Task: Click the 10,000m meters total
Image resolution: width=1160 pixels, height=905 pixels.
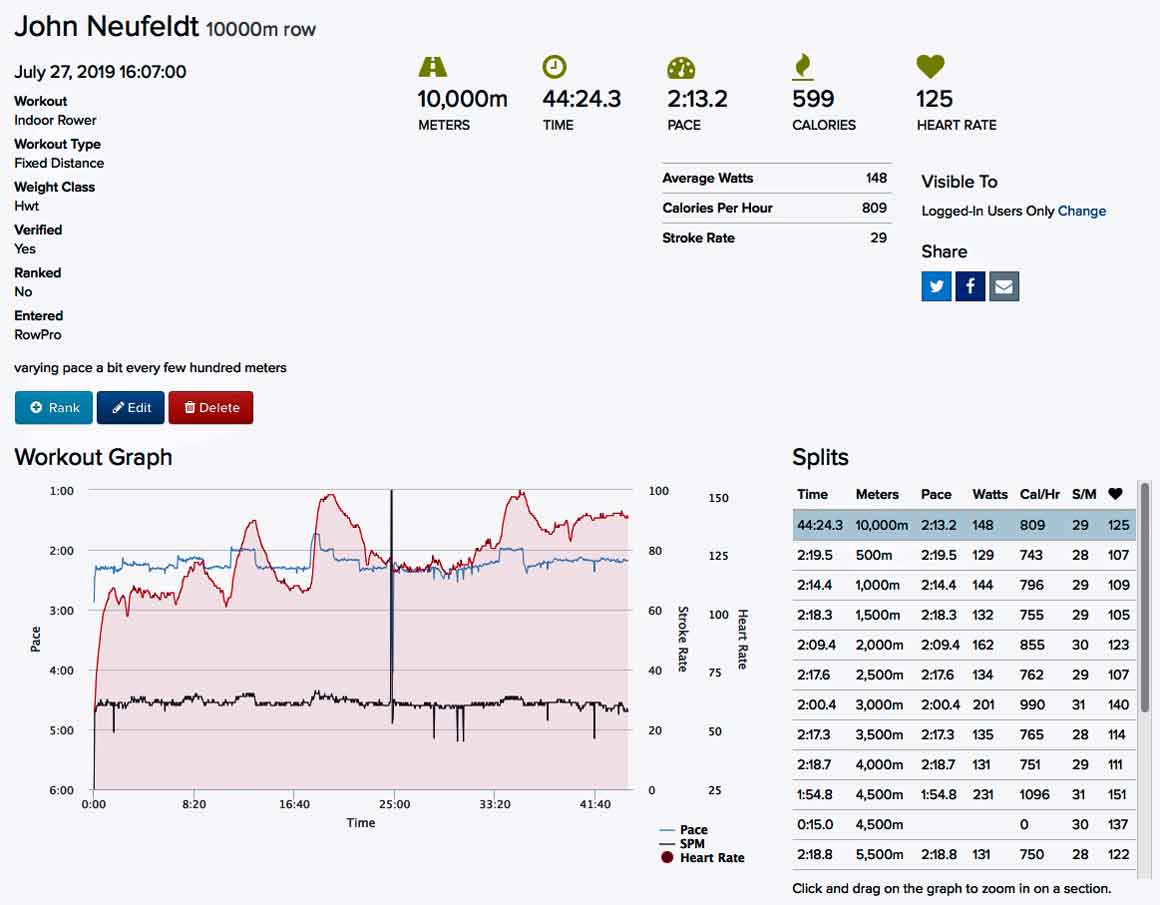Action: click(x=462, y=99)
